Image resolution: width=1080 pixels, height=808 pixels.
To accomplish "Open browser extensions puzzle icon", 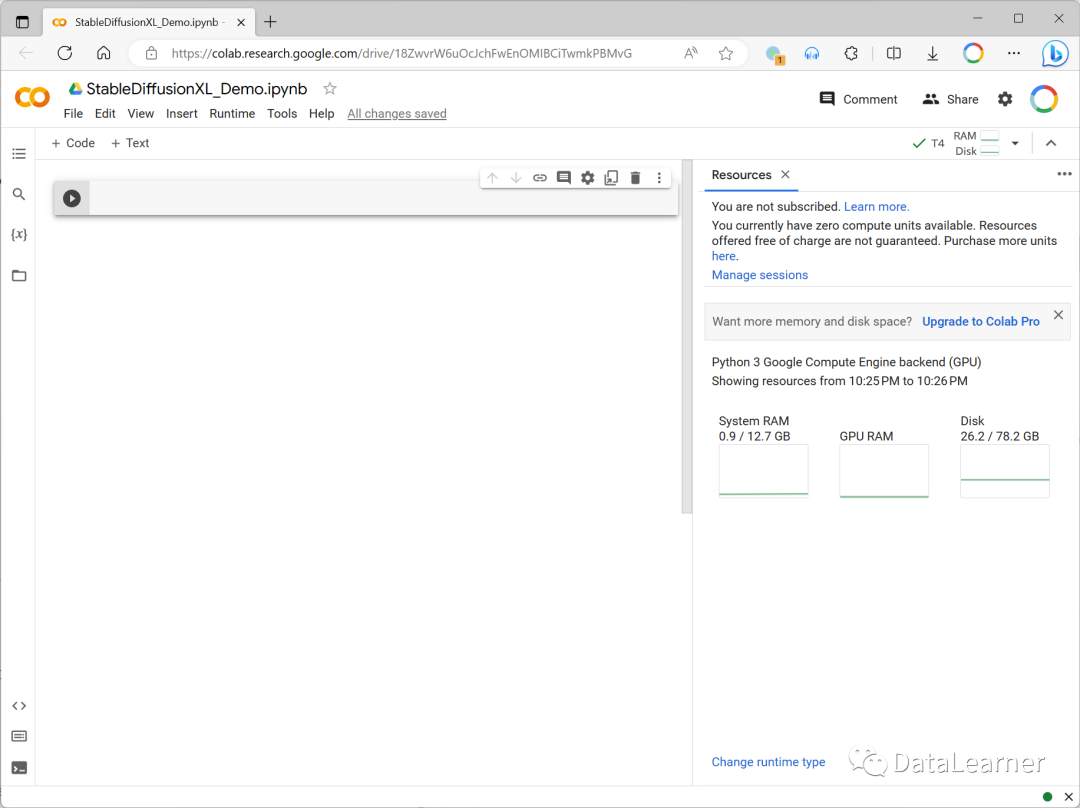I will [x=851, y=53].
